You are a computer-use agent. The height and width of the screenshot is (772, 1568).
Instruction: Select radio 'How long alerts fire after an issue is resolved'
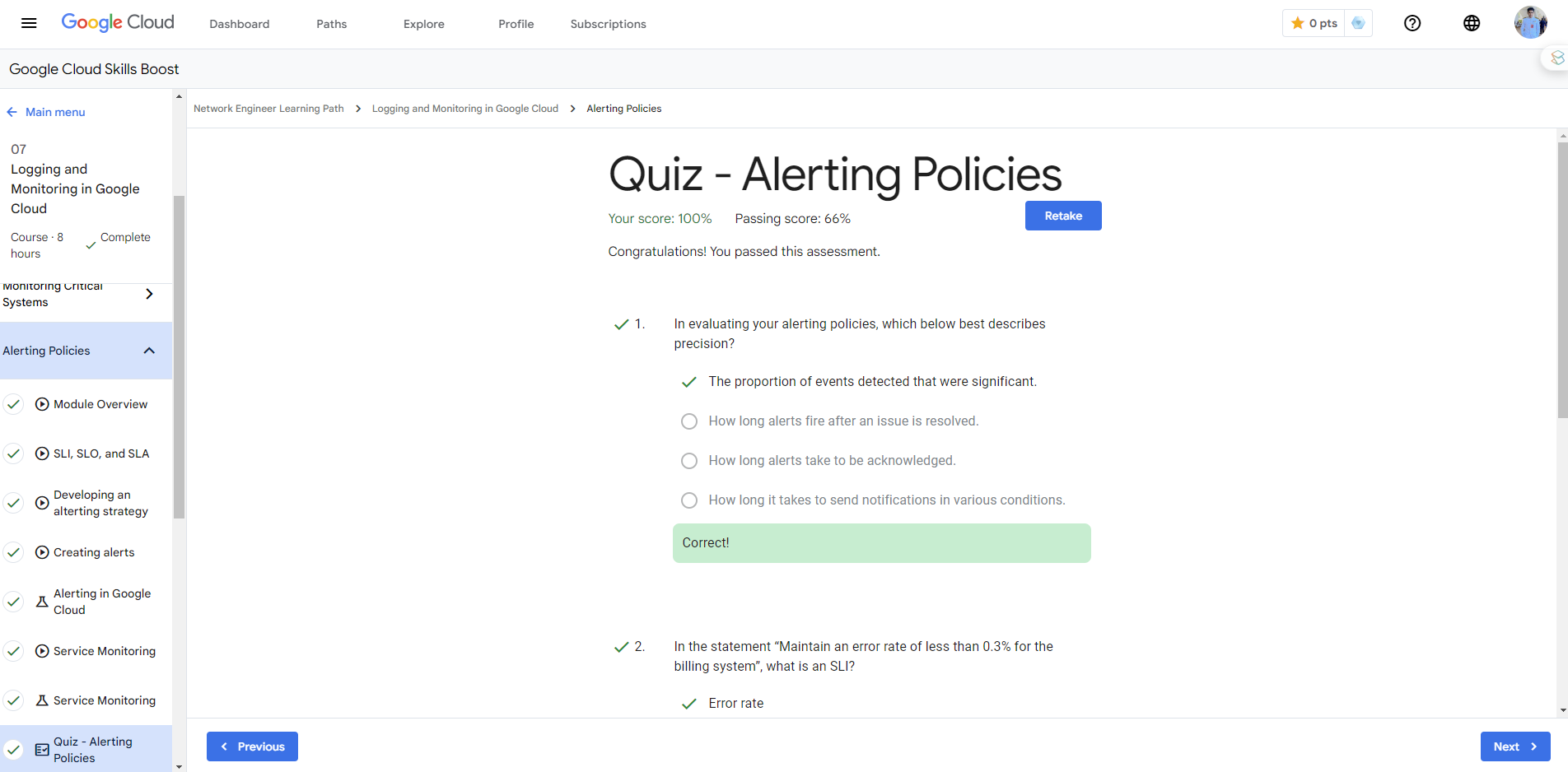tap(689, 421)
